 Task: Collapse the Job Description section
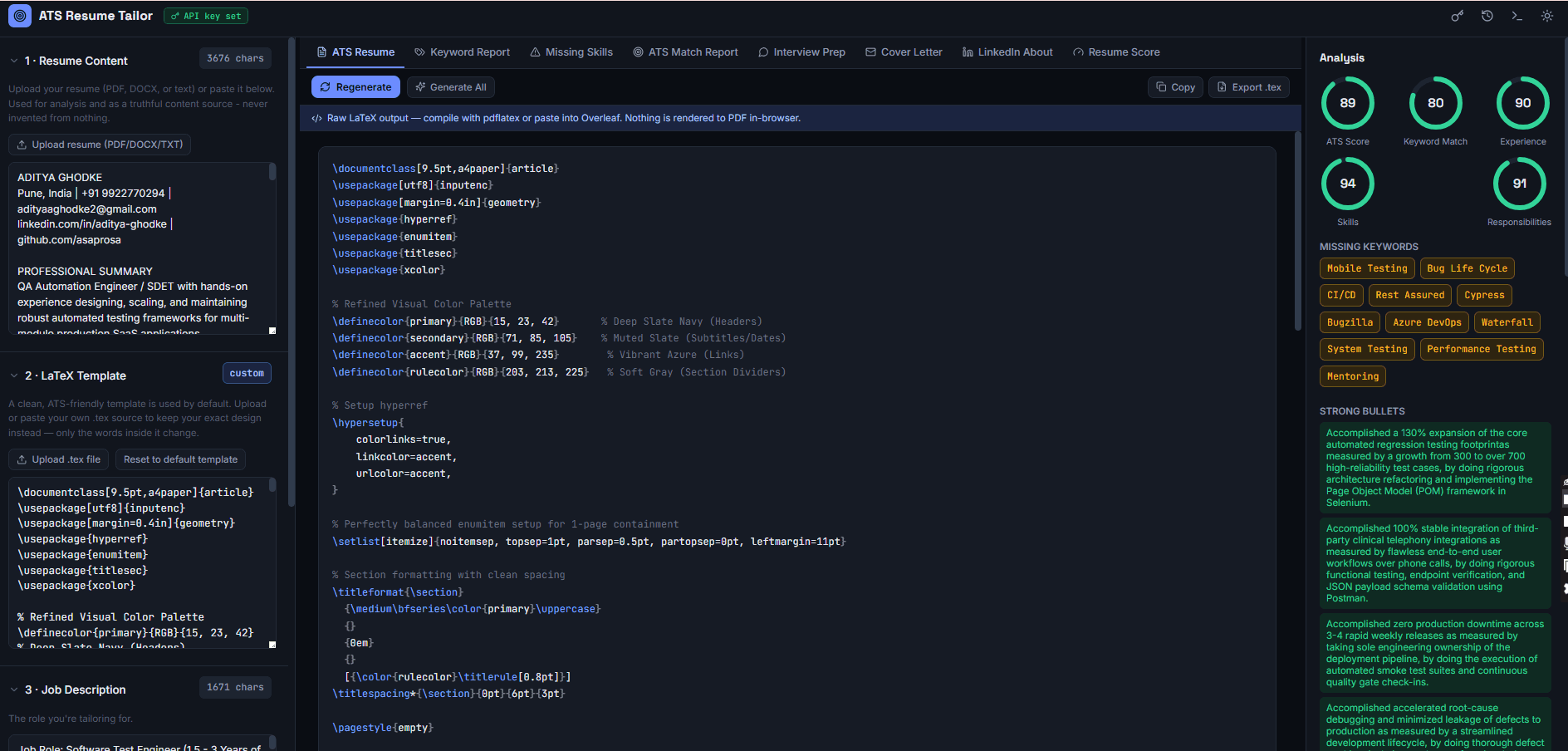14,690
